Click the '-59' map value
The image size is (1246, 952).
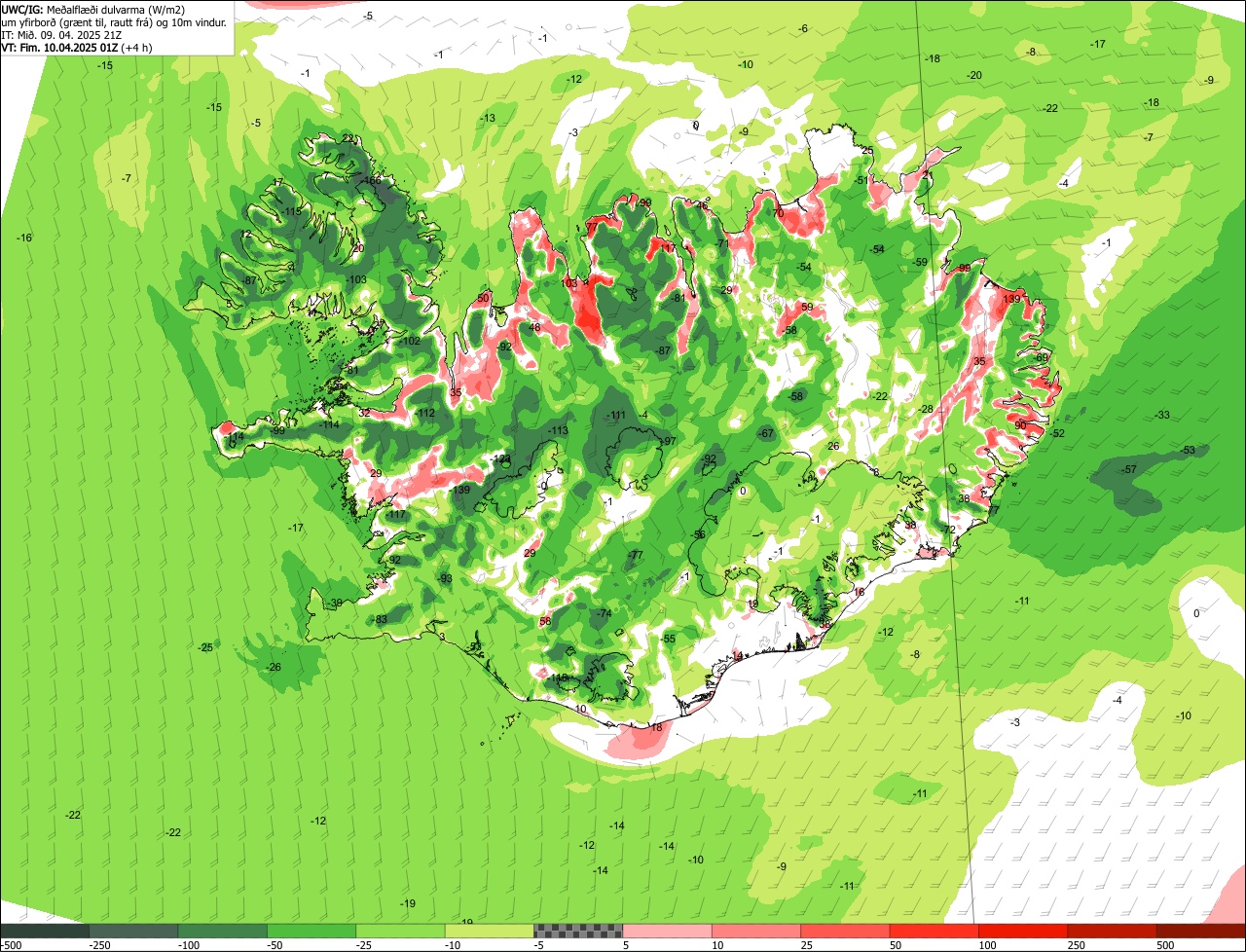click(x=920, y=263)
